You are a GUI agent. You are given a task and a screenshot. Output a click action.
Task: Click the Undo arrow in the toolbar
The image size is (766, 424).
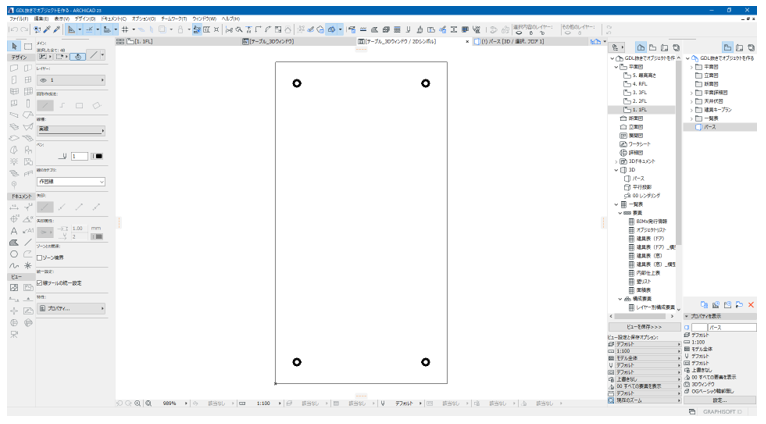[14, 30]
